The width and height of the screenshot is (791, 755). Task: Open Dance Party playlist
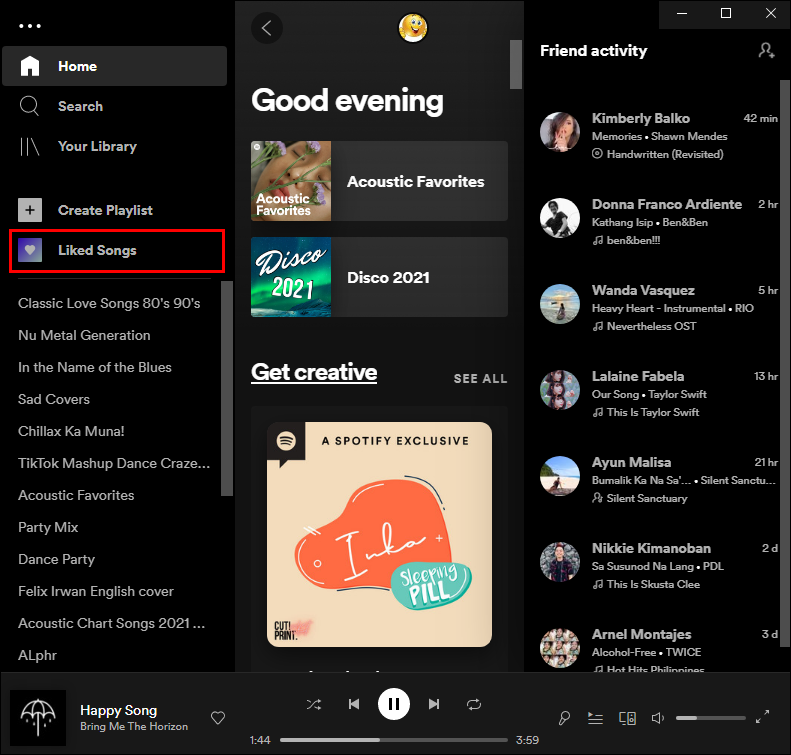(56, 559)
